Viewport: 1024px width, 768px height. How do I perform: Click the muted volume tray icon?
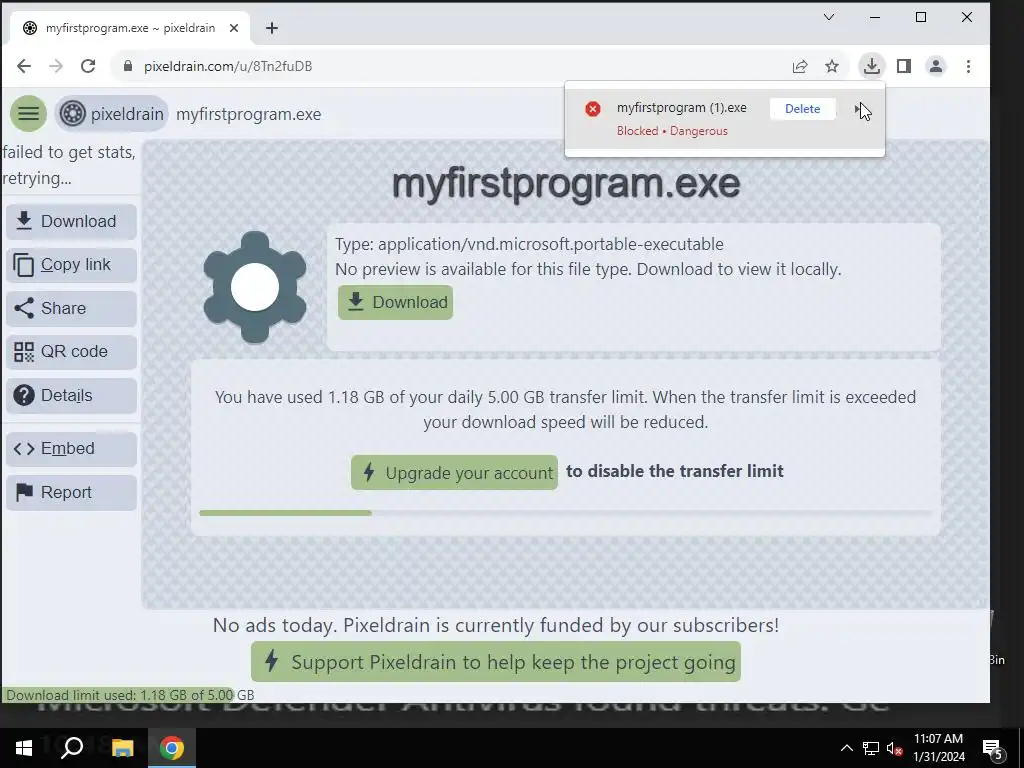pos(894,748)
